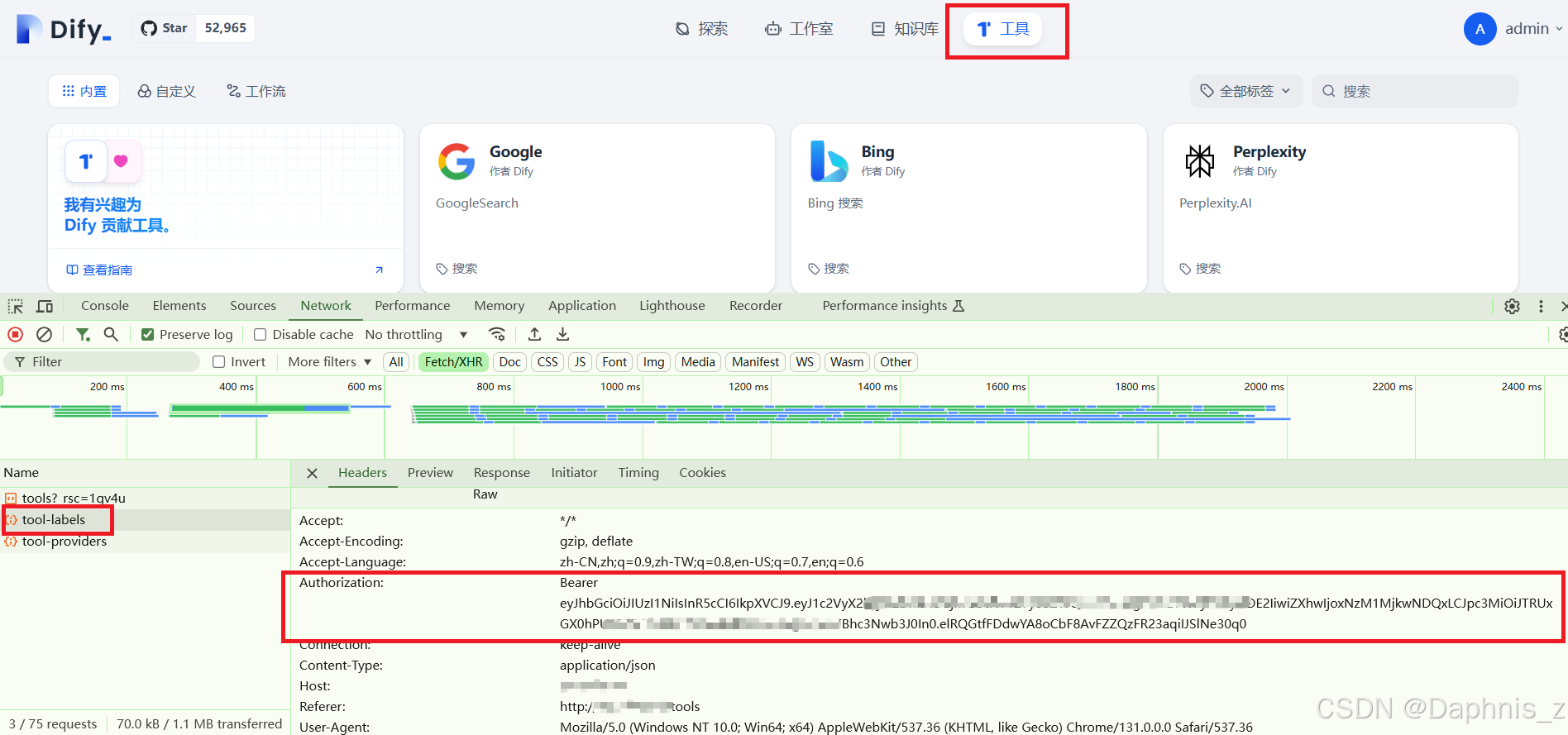Switch to the Response tab
This screenshot has height=735, width=1568.
(x=502, y=473)
